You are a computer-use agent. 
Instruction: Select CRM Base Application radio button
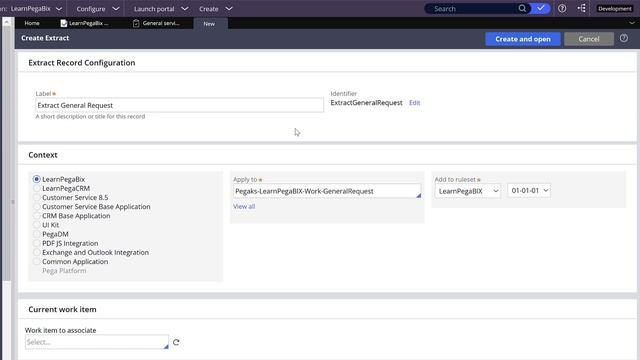[x=36, y=216]
